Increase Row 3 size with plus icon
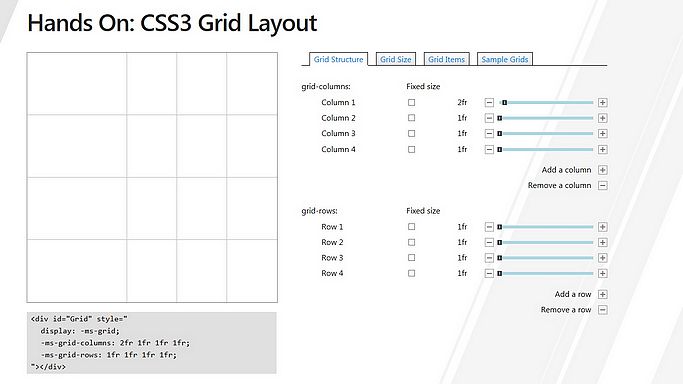 (x=602, y=258)
